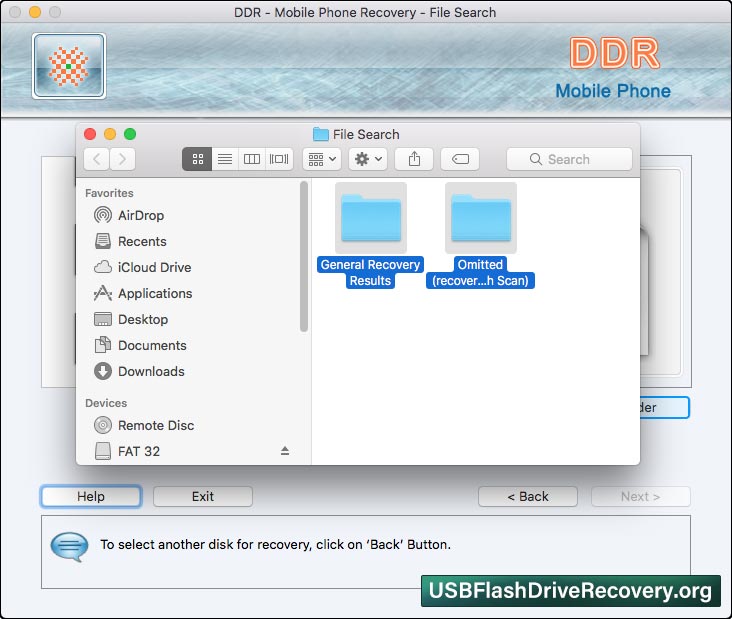Click the DDR app logo icon

coord(69,66)
